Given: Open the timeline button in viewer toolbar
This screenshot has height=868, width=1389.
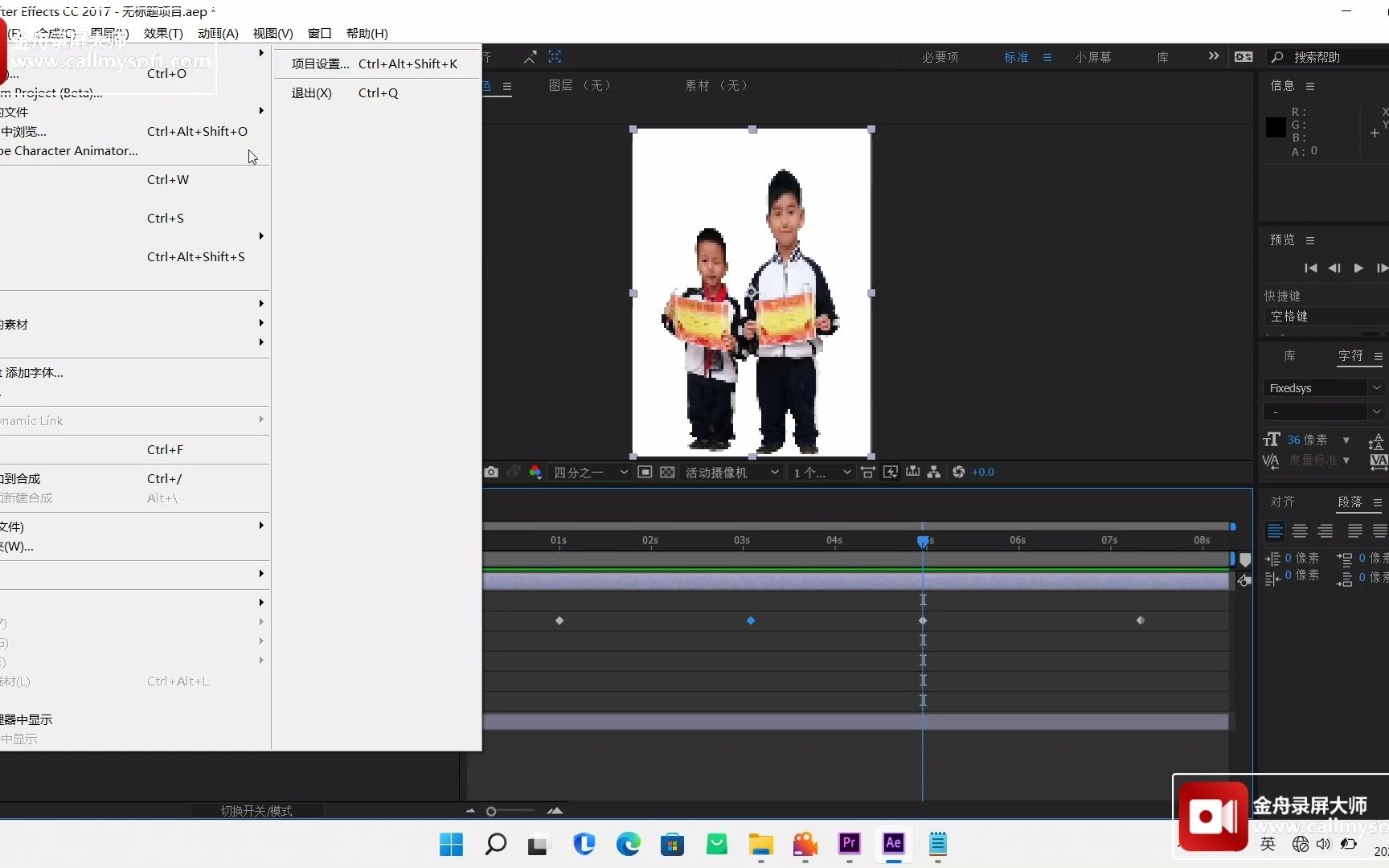Looking at the screenshot, I should point(912,472).
